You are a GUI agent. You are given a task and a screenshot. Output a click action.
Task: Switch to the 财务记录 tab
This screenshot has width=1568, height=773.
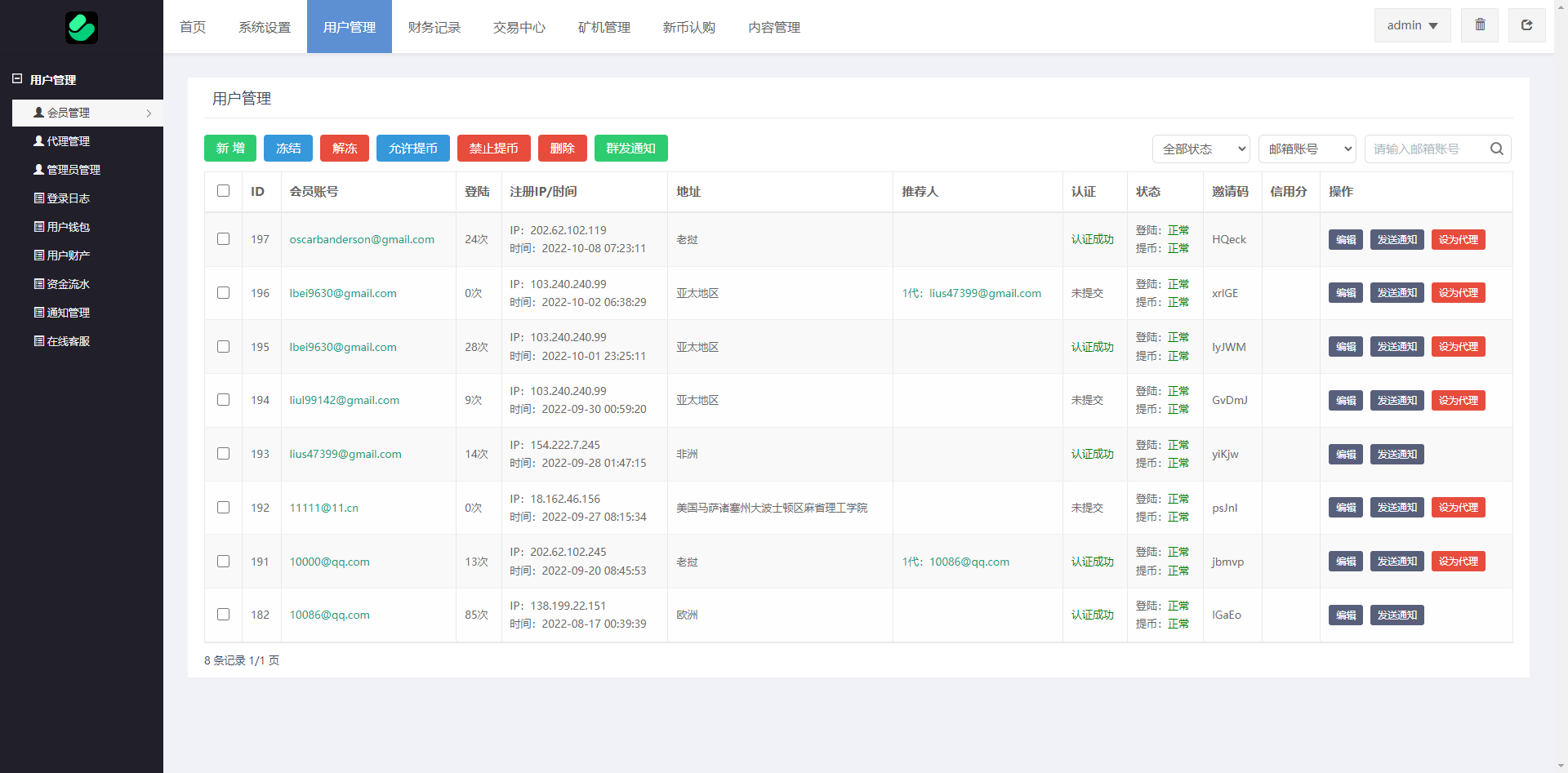pos(434,27)
